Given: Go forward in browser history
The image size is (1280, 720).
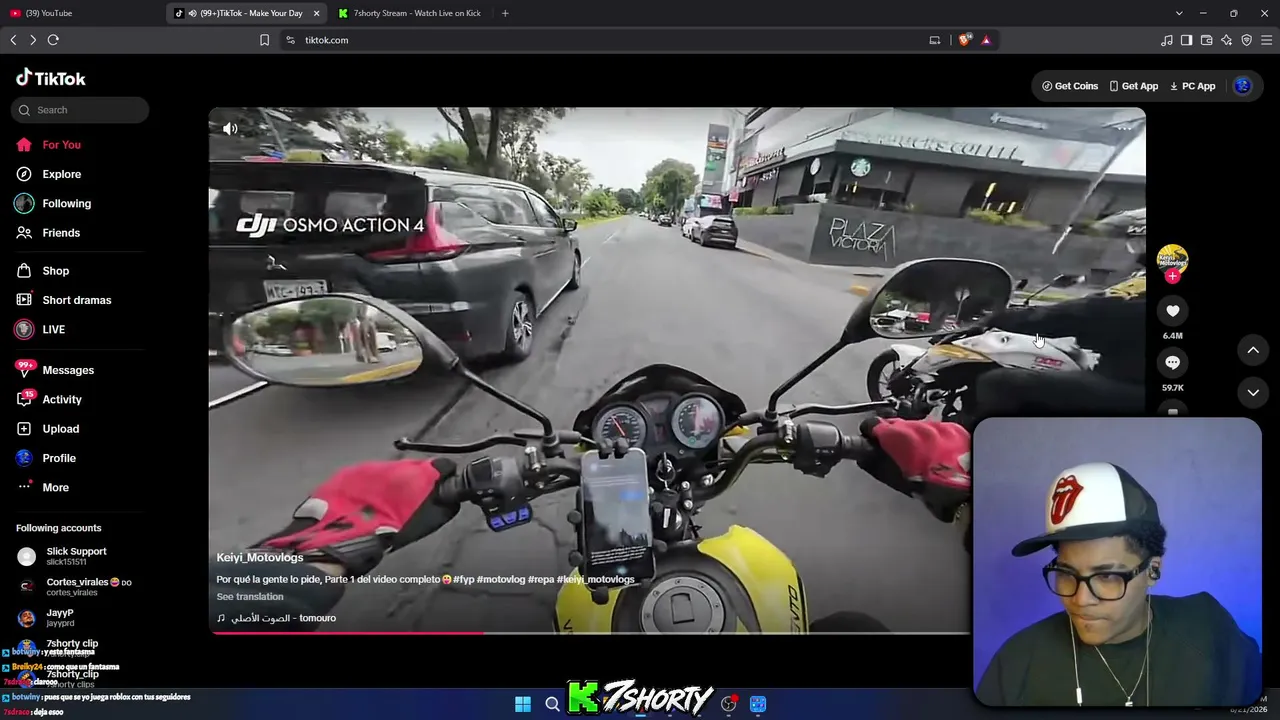Looking at the screenshot, I should point(33,40).
